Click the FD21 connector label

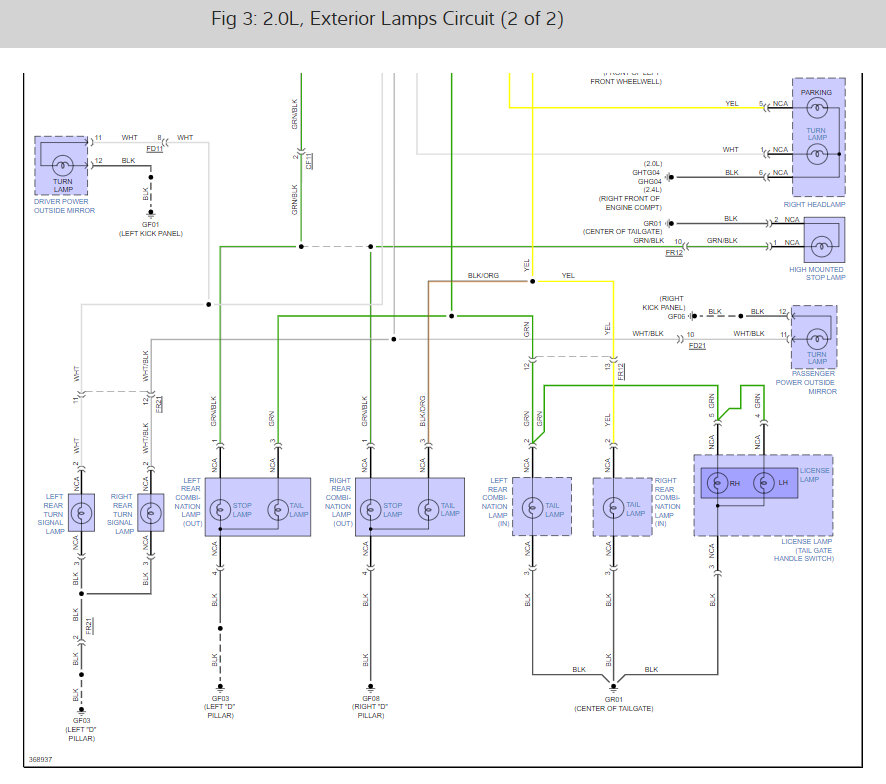(x=697, y=345)
